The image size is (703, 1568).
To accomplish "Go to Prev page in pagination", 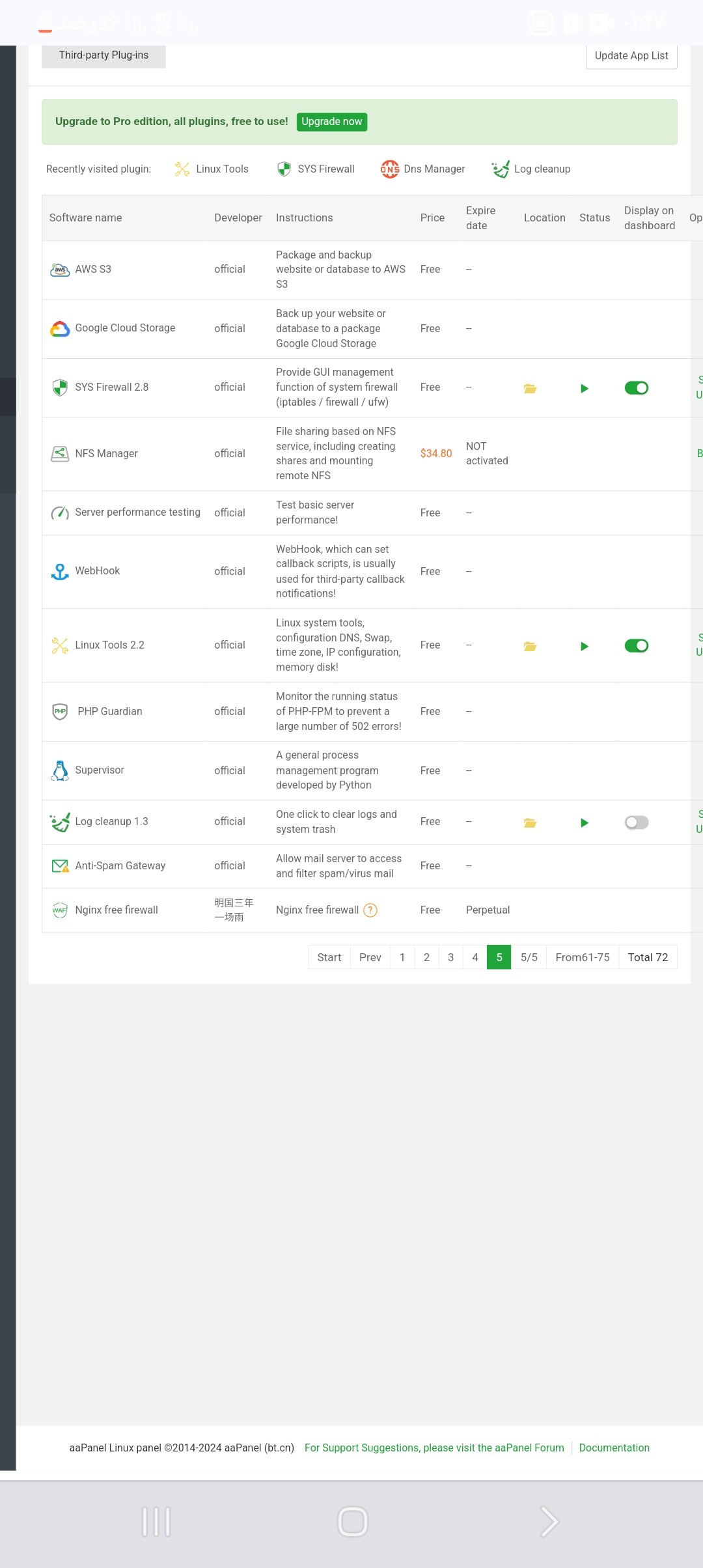I will click(370, 957).
